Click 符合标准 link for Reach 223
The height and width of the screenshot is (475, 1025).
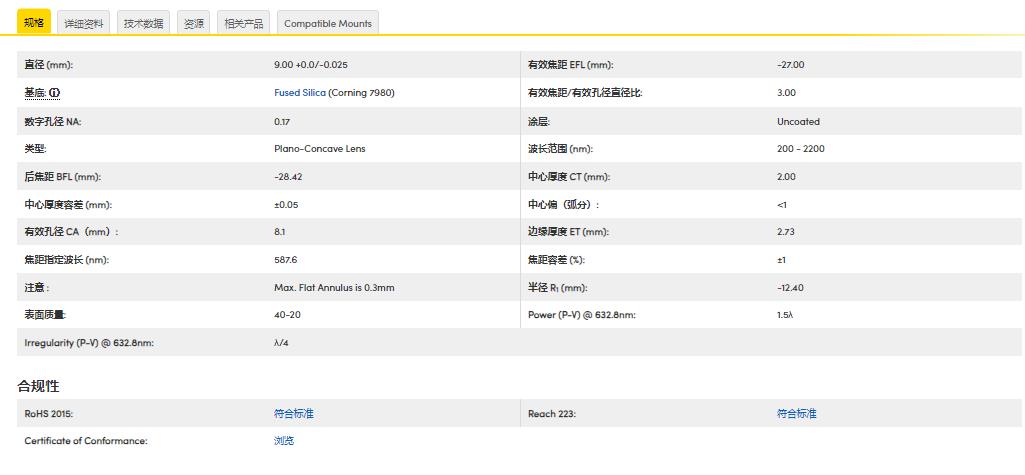(796, 413)
